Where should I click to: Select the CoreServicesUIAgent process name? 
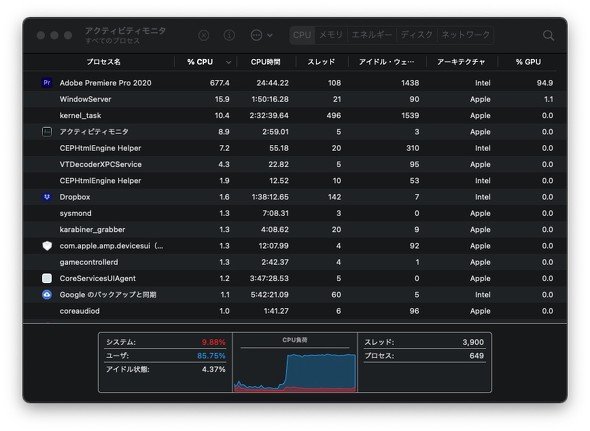point(97,279)
